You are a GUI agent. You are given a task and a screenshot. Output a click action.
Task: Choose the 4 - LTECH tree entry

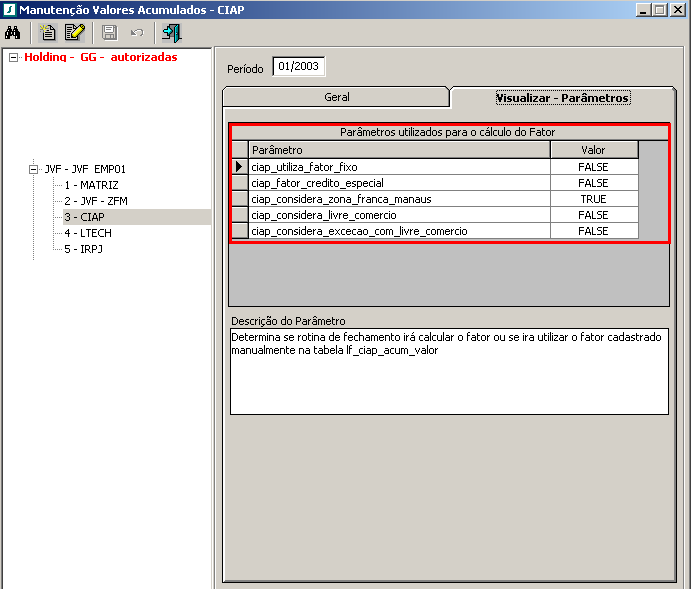[88, 233]
